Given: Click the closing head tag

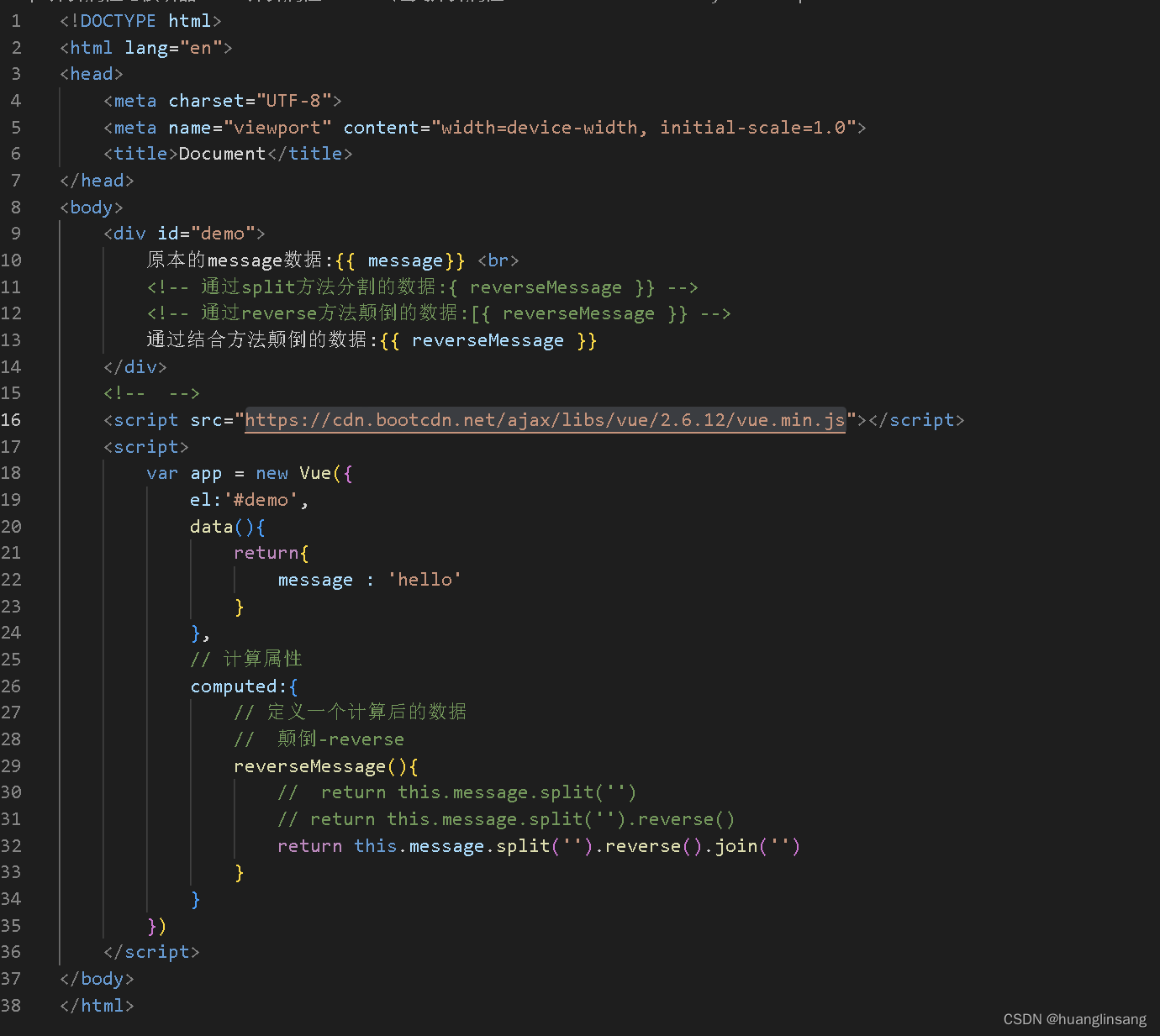Looking at the screenshot, I should [97, 181].
